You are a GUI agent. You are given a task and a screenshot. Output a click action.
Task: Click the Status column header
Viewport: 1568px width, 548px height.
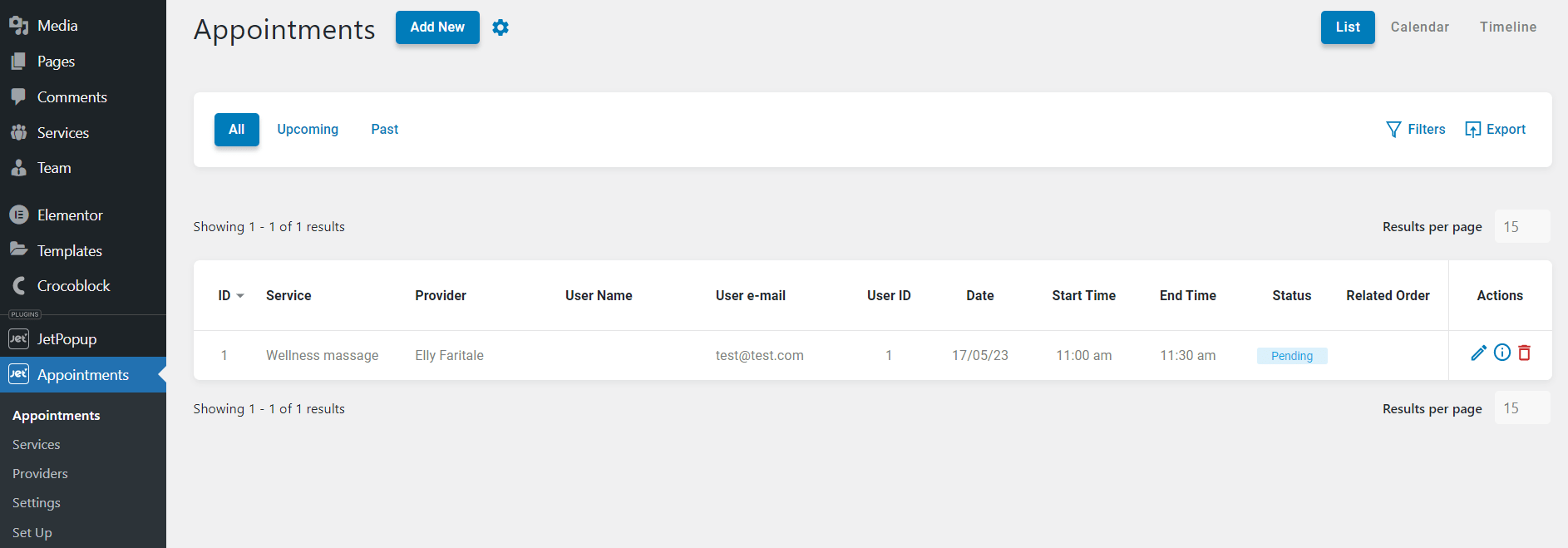[1291, 296]
